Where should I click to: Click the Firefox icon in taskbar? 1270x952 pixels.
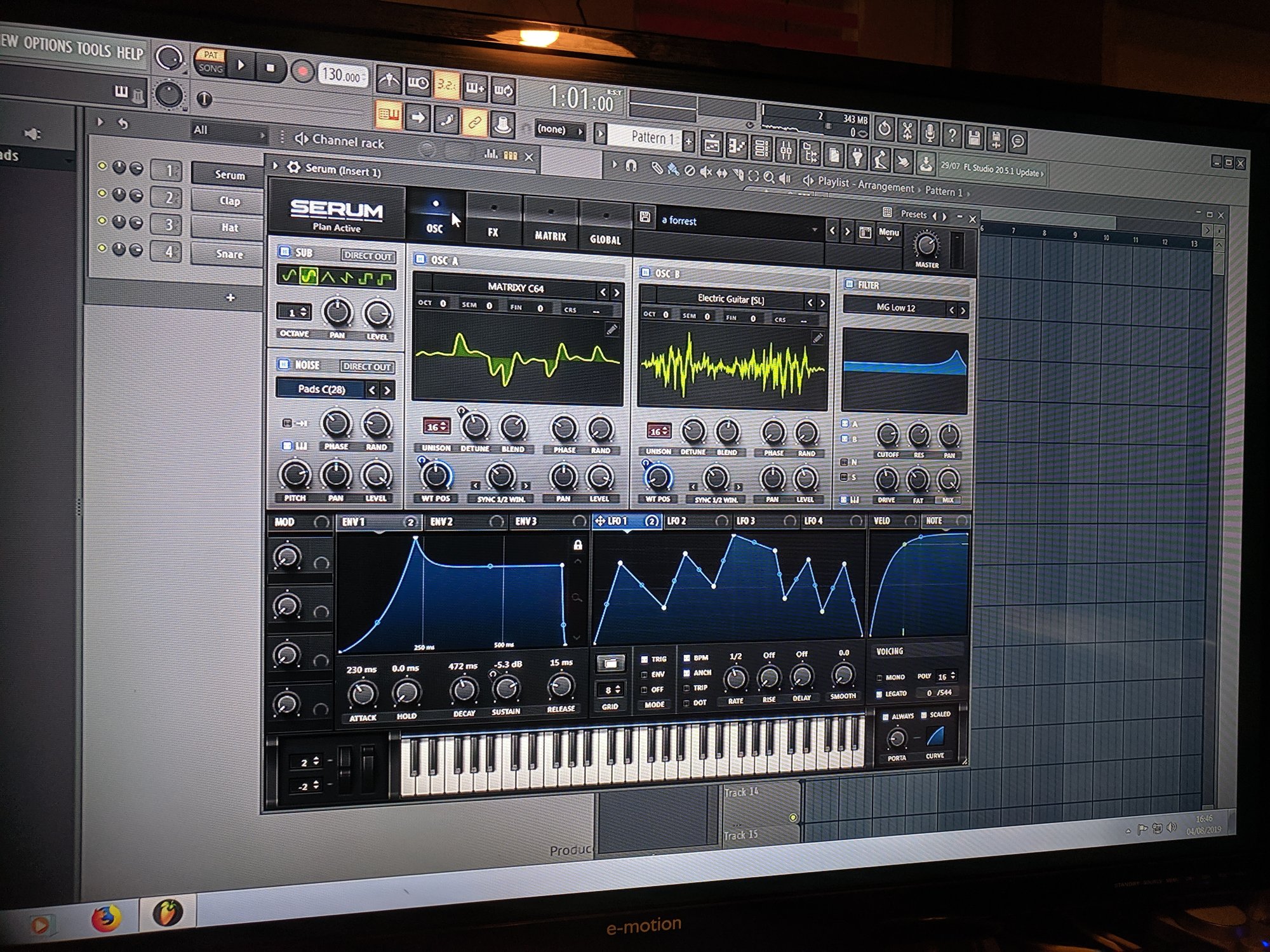click(x=106, y=918)
